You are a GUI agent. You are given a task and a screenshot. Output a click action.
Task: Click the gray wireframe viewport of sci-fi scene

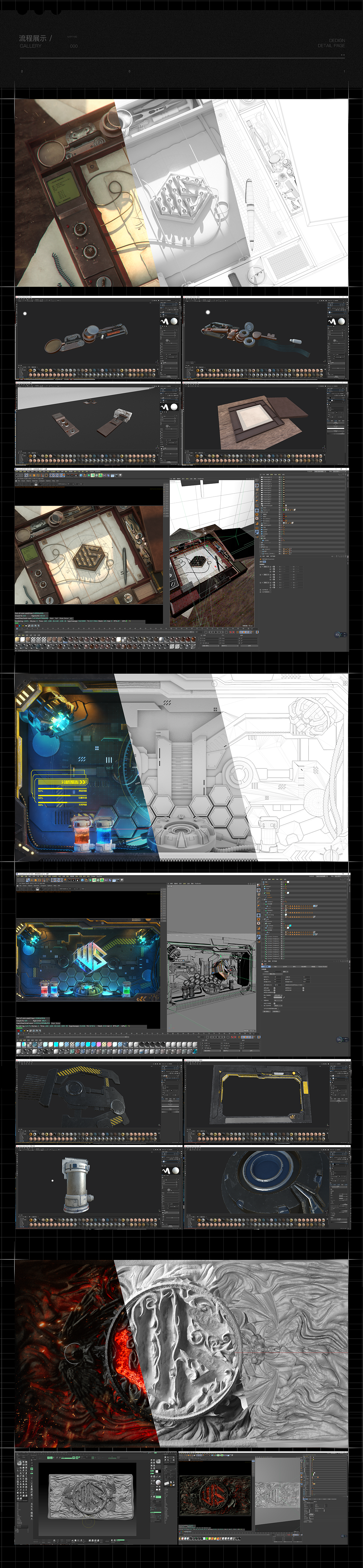click(212, 959)
